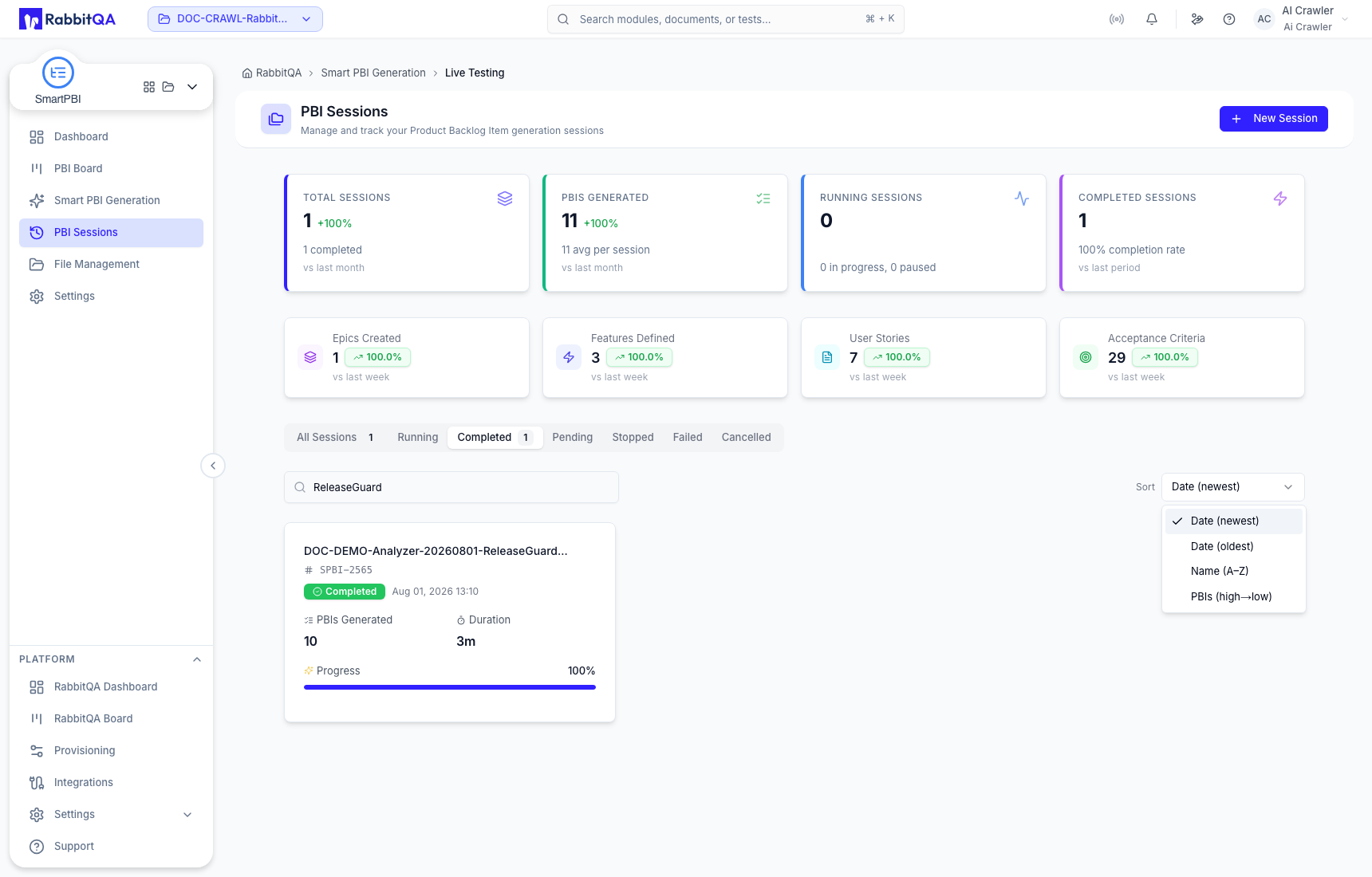The image size is (1372, 877).
Task: Select Date (newest) sort option
Action: tap(1234, 521)
